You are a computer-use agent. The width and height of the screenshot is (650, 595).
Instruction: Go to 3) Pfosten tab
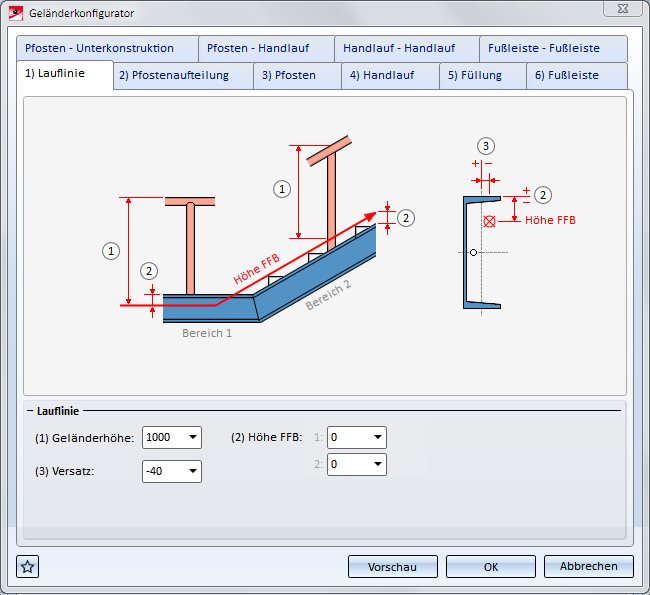click(298, 75)
